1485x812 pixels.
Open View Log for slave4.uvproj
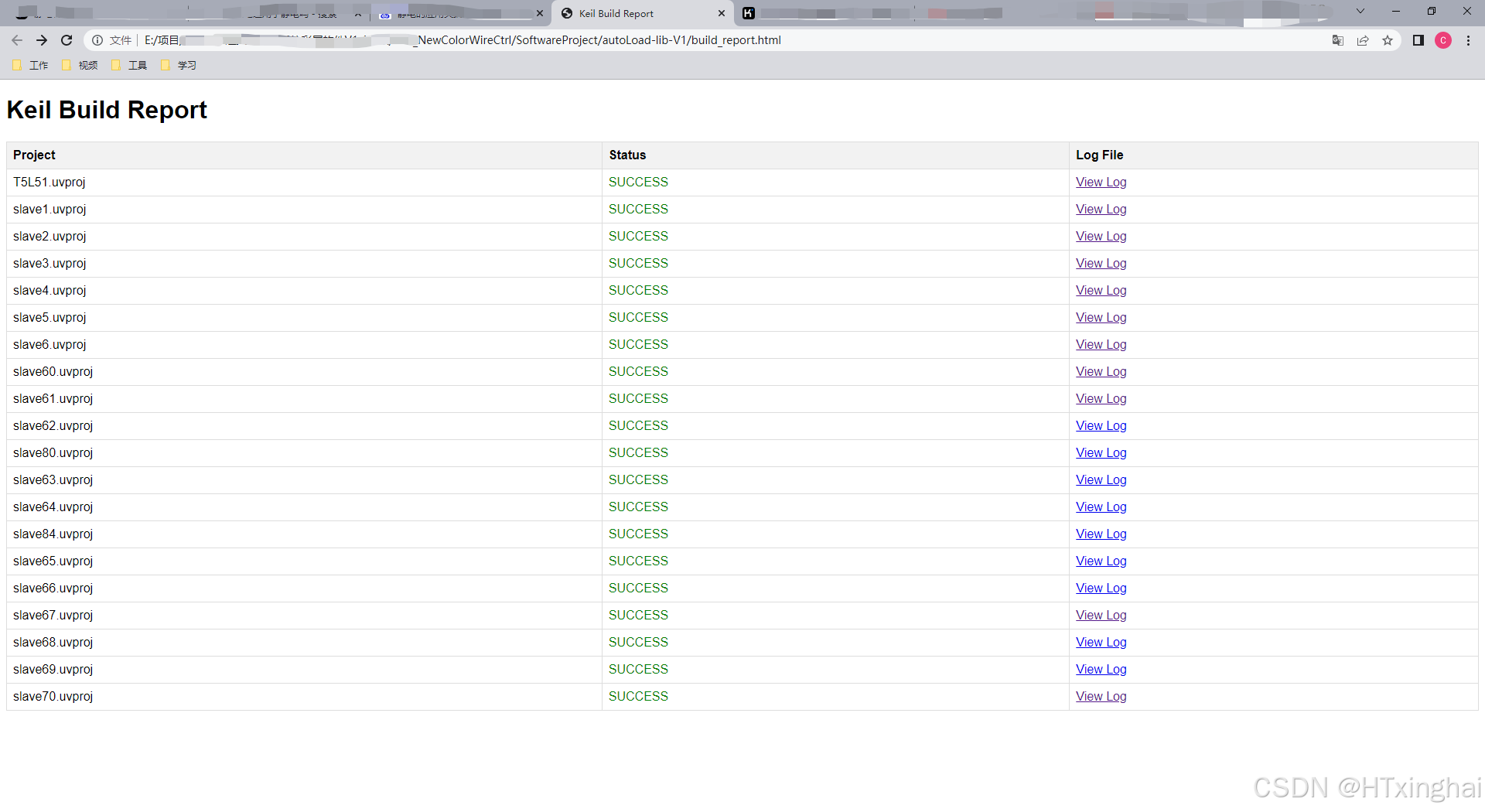pos(1101,291)
